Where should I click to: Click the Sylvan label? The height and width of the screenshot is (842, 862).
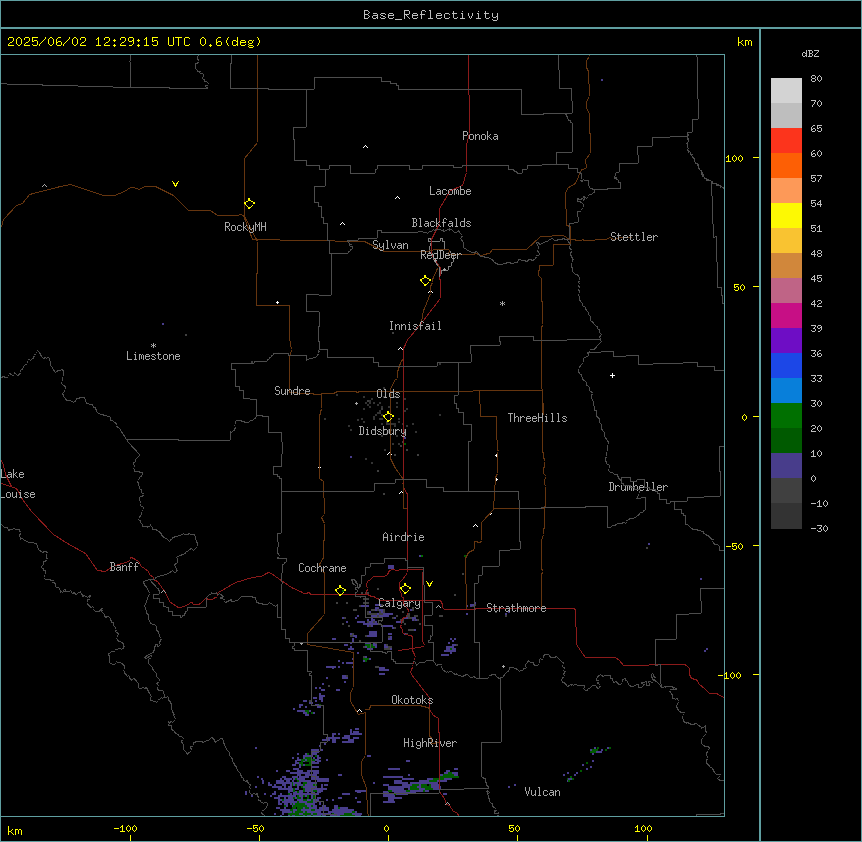[390, 245]
